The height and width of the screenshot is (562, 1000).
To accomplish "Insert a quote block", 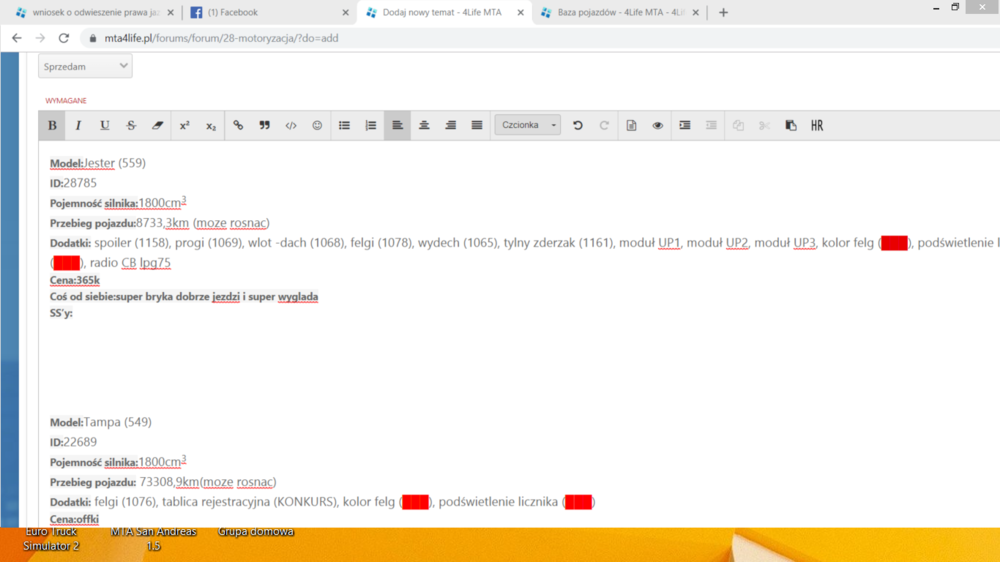I will point(264,126).
